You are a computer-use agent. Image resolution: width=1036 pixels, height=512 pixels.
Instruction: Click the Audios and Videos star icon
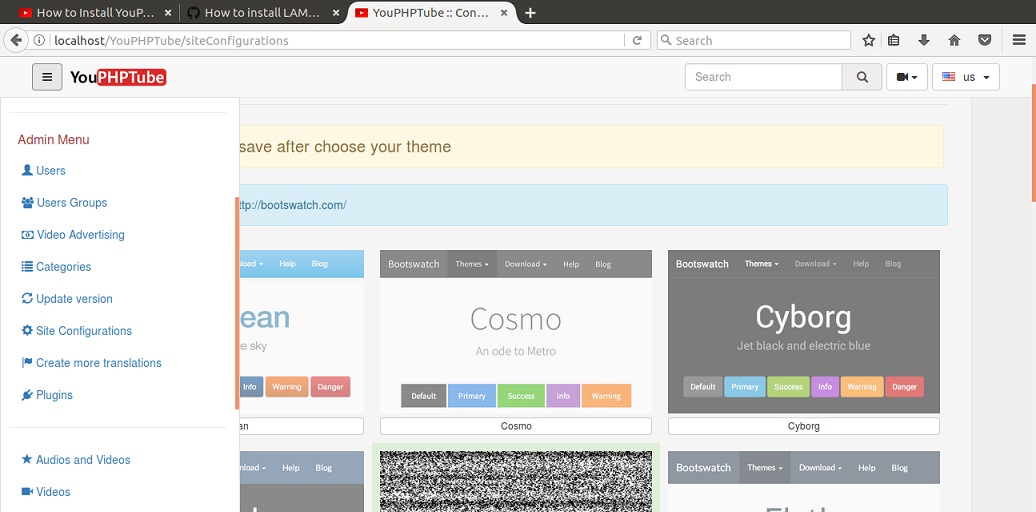pyautogui.click(x=27, y=459)
